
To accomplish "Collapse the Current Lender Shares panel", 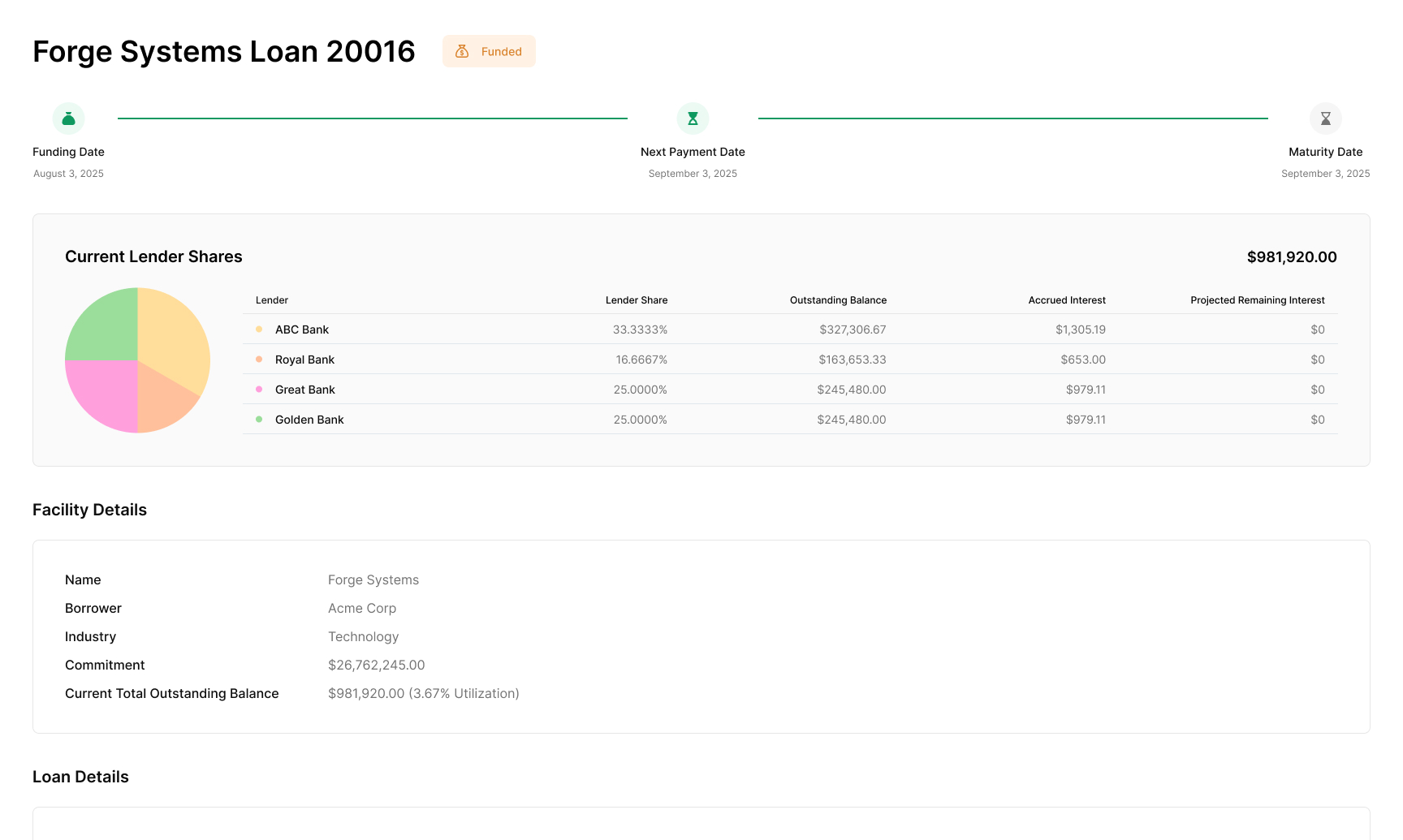I will [153, 256].
